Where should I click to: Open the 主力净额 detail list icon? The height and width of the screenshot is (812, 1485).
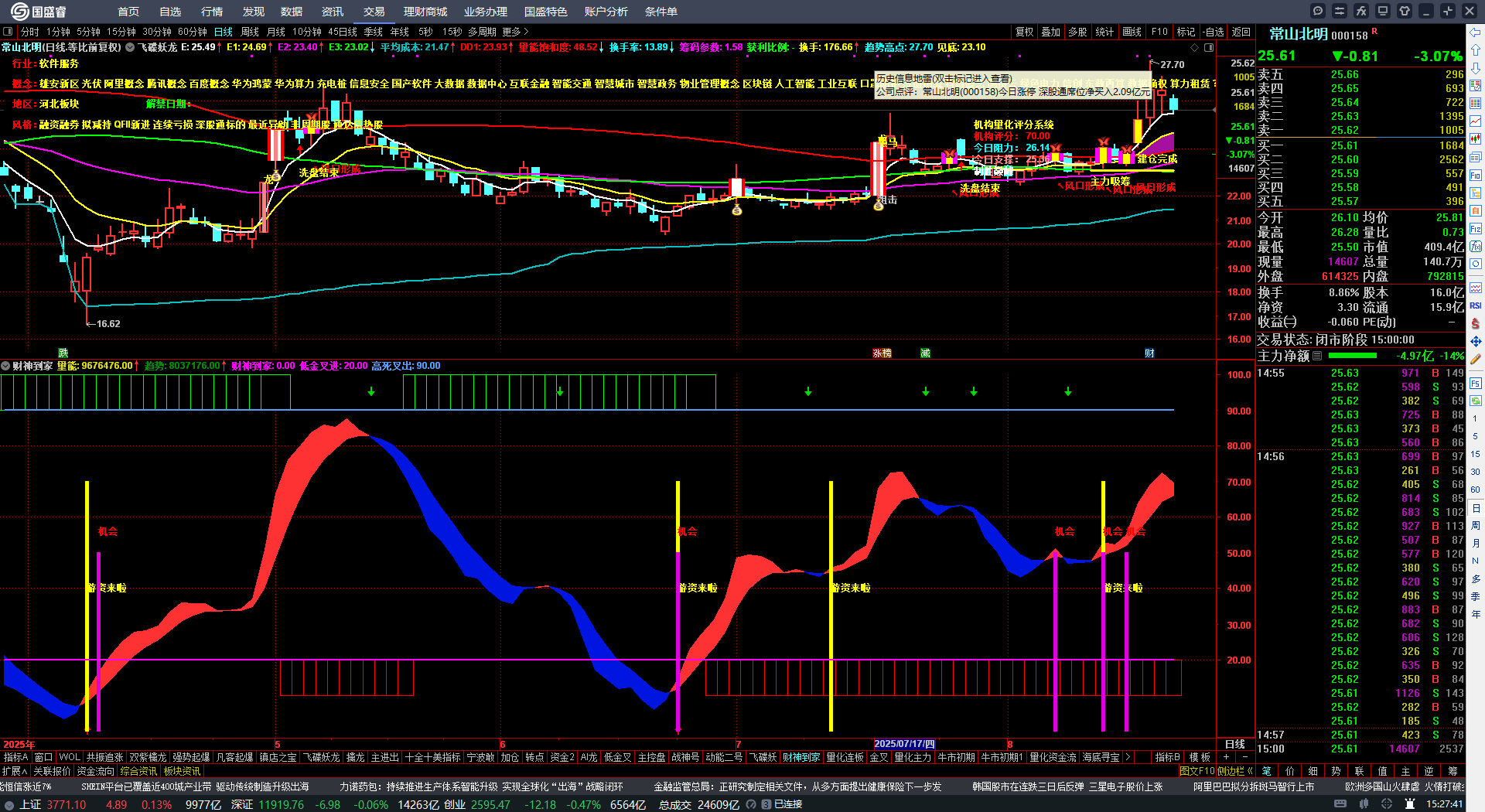pyautogui.click(x=1317, y=356)
